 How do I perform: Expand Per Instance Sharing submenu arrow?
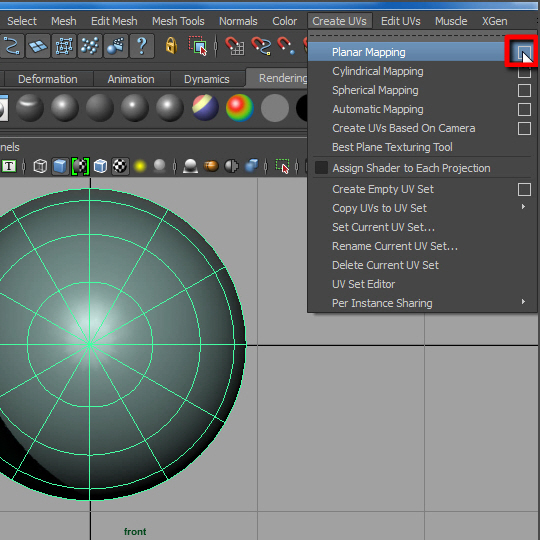(x=524, y=302)
